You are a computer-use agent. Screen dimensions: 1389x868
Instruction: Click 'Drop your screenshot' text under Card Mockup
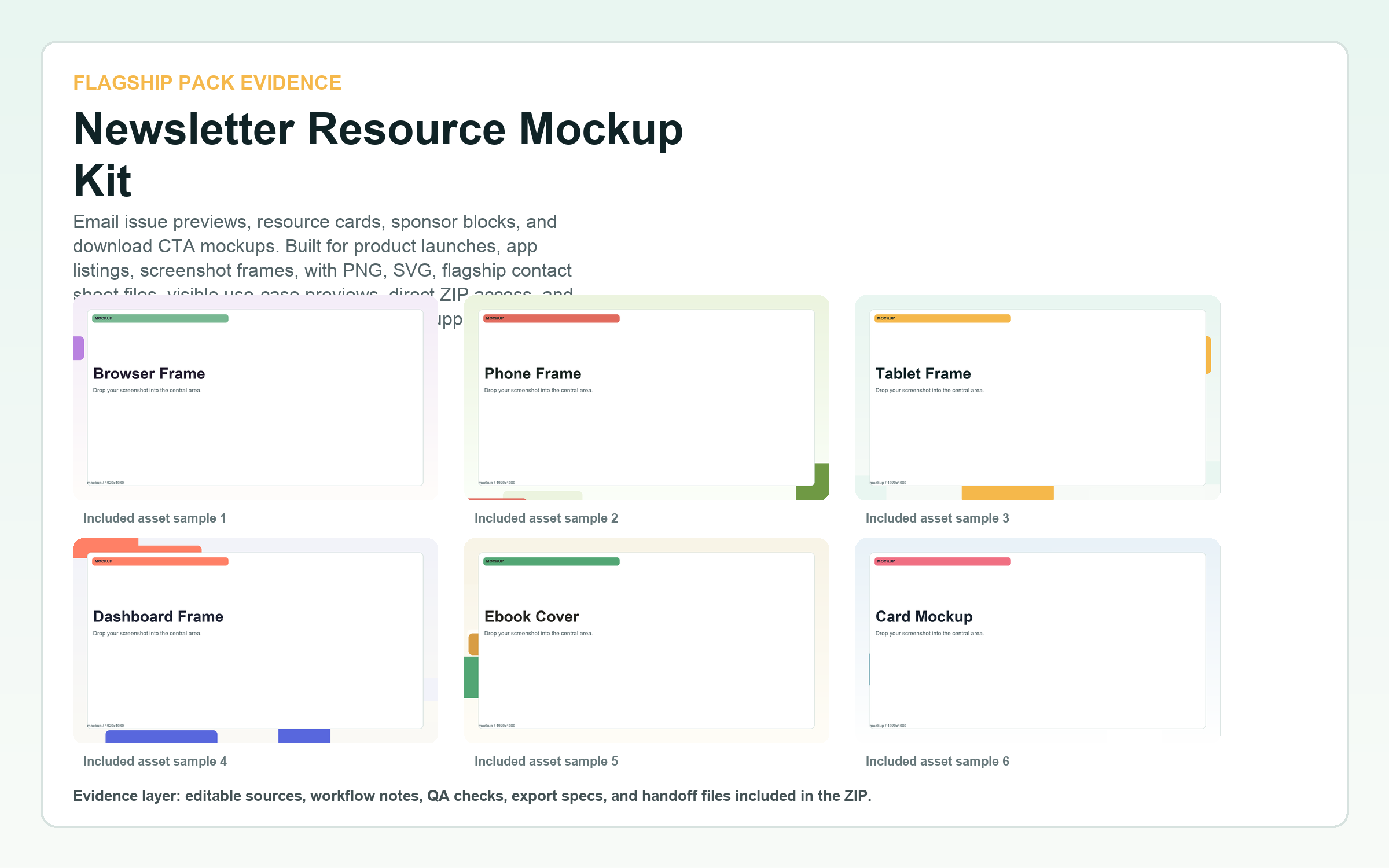[929, 634]
